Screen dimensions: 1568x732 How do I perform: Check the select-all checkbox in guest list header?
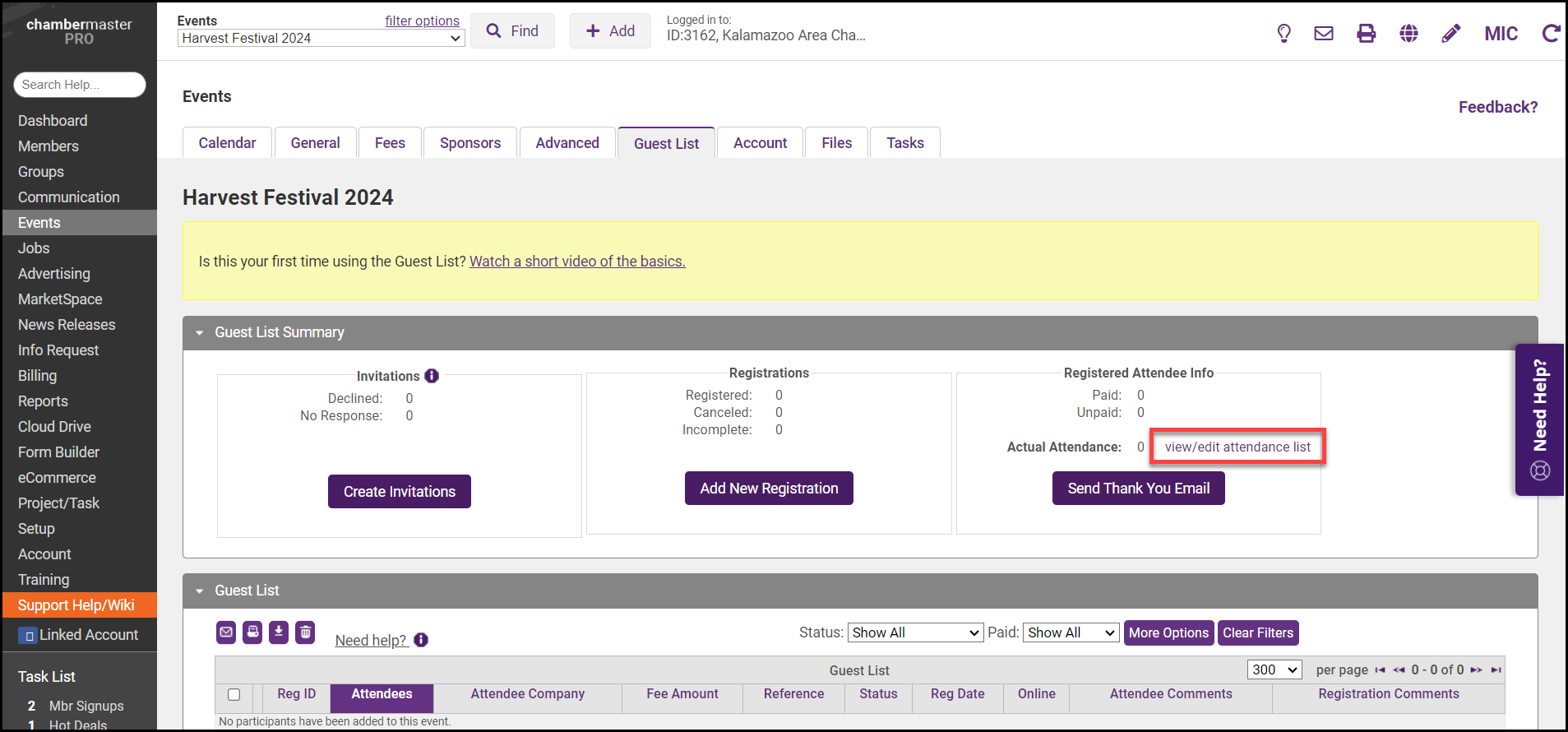tap(234, 695)
